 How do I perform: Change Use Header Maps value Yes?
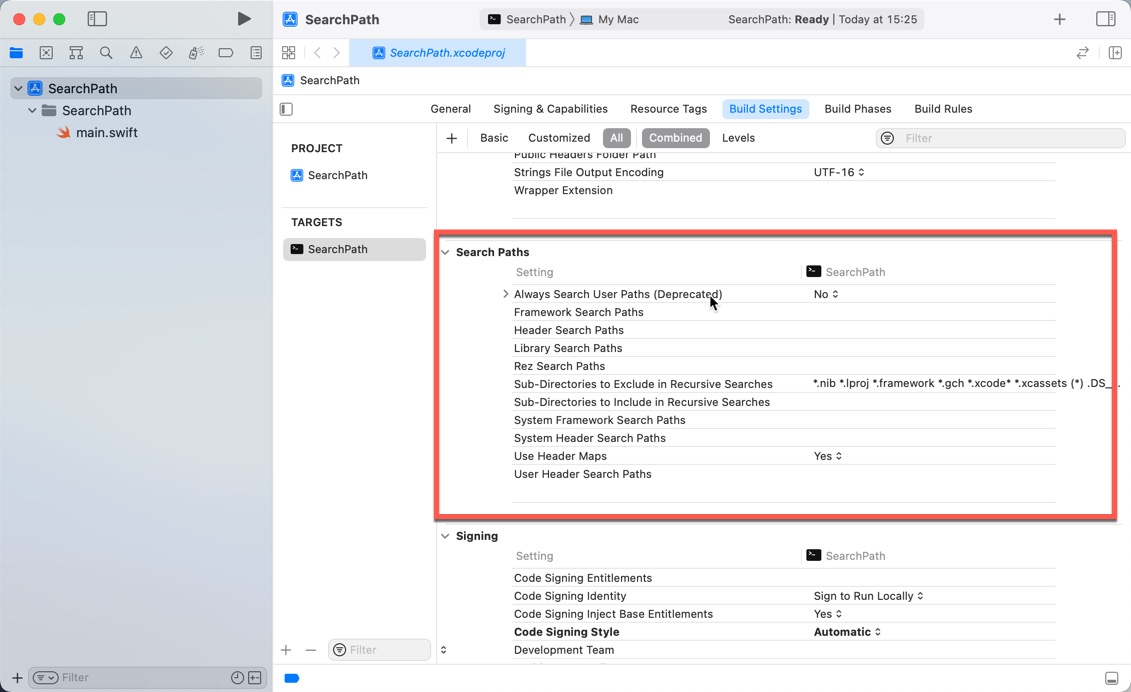pos(828,456)
